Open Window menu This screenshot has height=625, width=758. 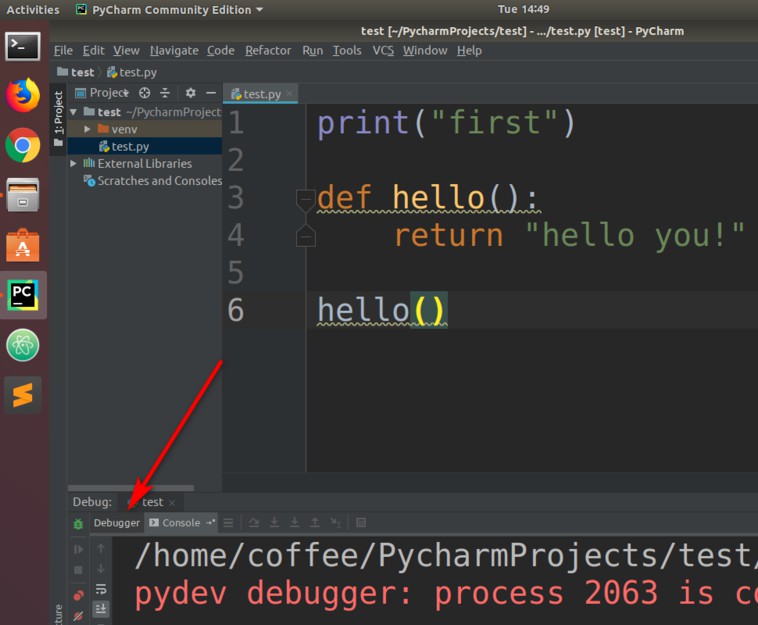click(425, 50)
